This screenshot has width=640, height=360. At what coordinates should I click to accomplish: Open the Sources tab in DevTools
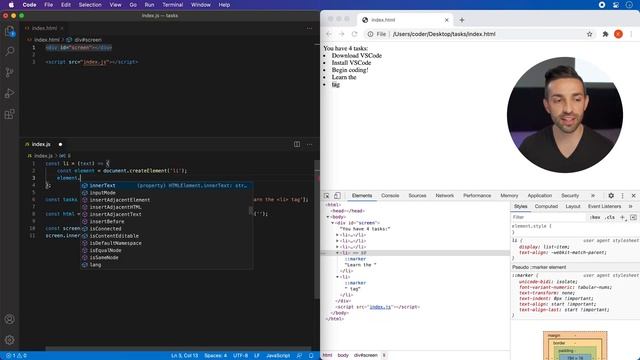click(417, 196)
